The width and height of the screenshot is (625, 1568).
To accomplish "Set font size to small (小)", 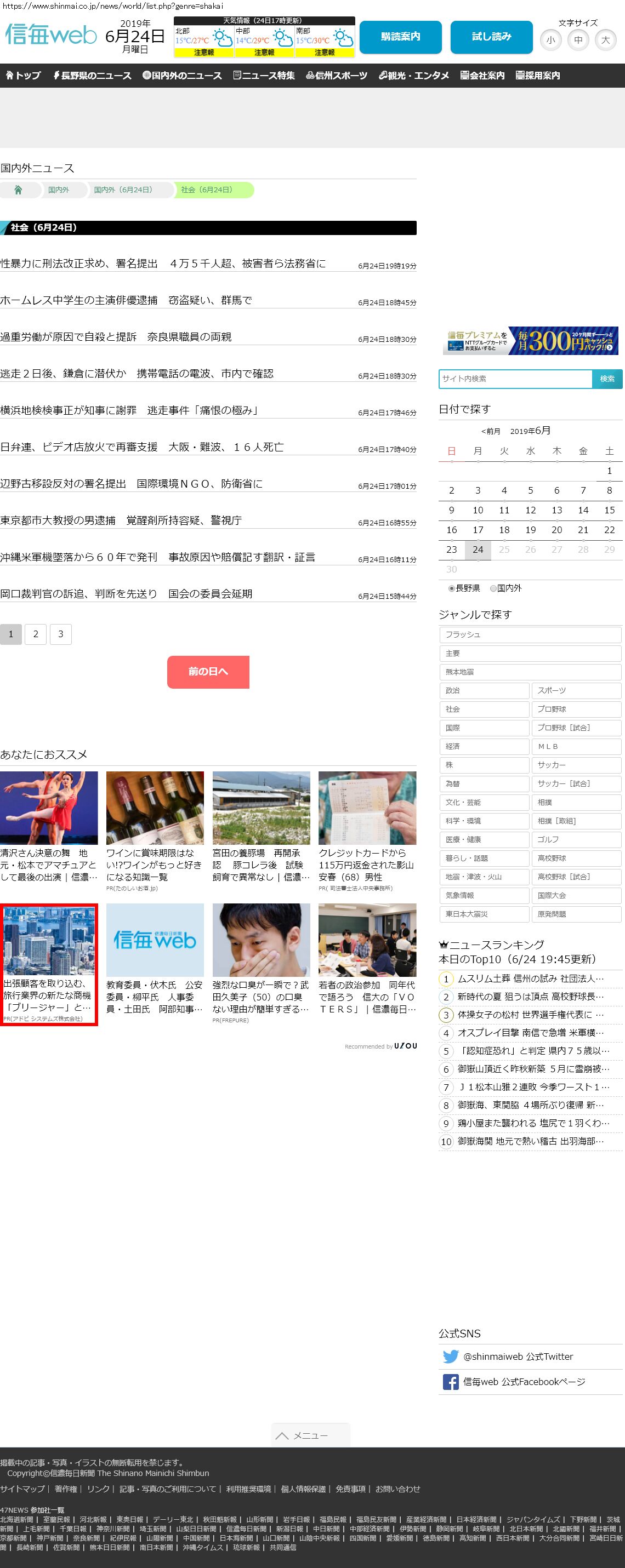I will (x=550, y=40).
